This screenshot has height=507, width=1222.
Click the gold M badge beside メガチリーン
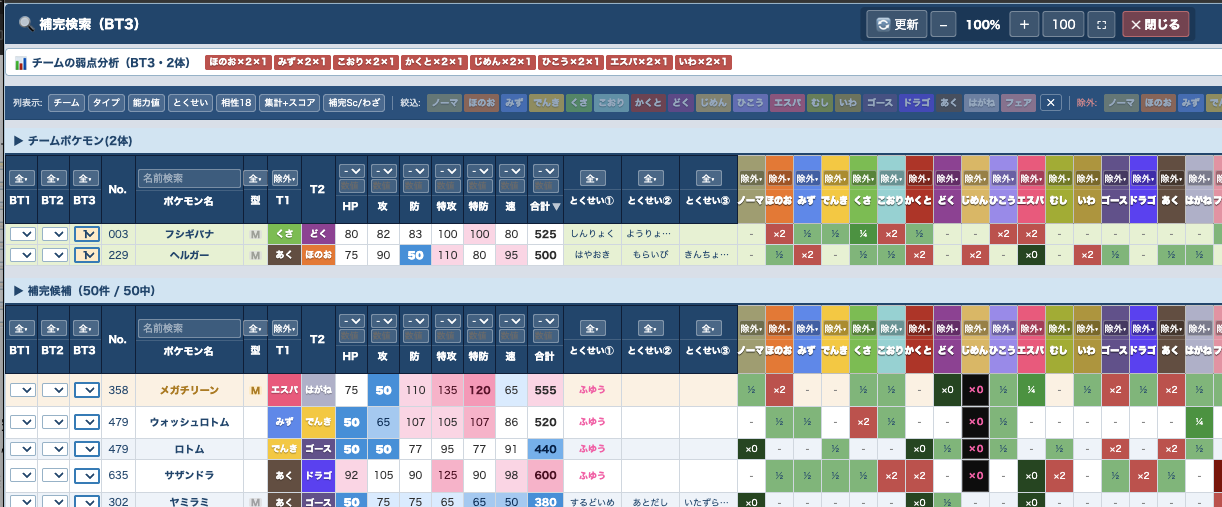pos(255,390)
